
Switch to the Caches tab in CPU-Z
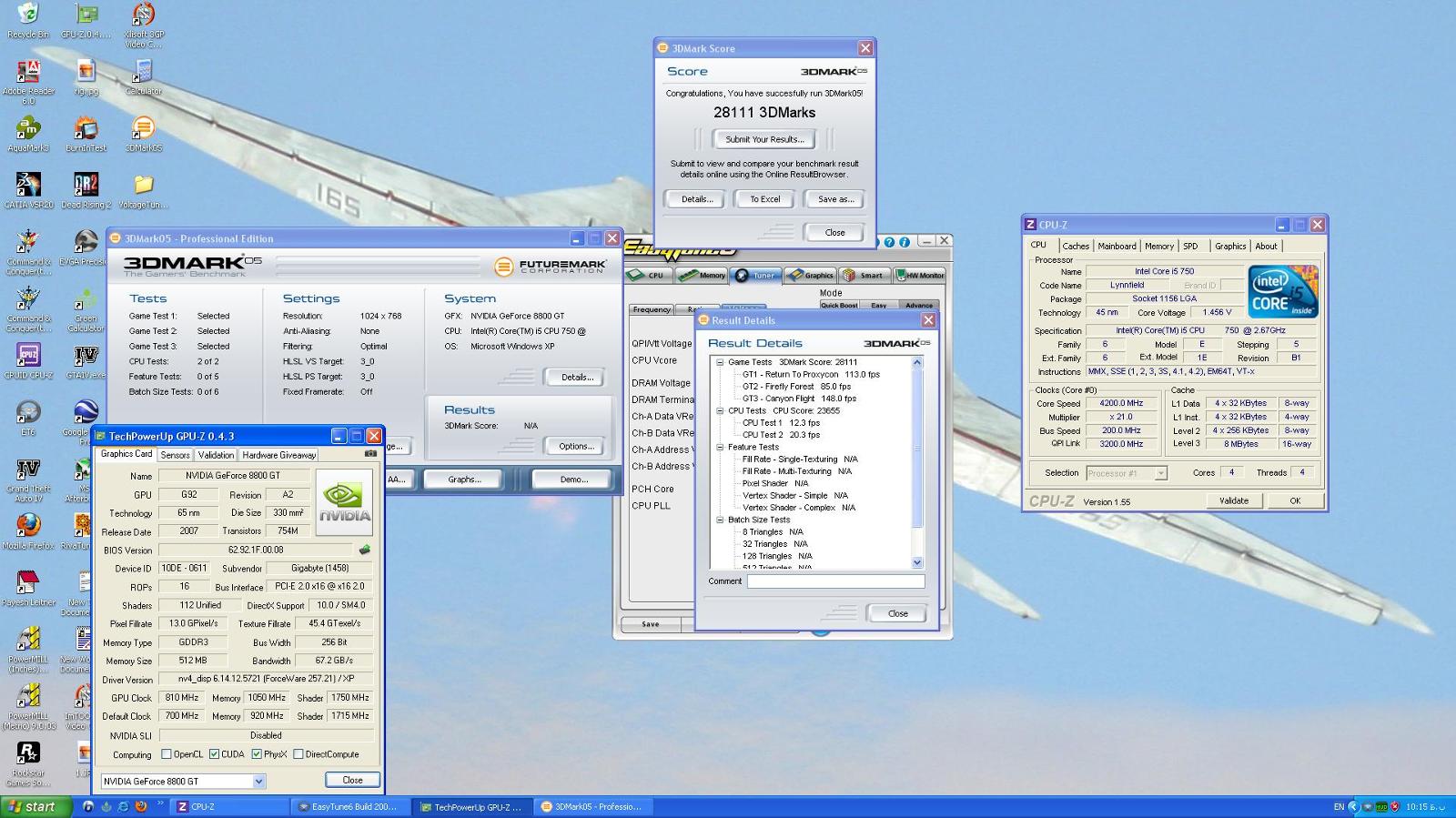pos(1076,246)
